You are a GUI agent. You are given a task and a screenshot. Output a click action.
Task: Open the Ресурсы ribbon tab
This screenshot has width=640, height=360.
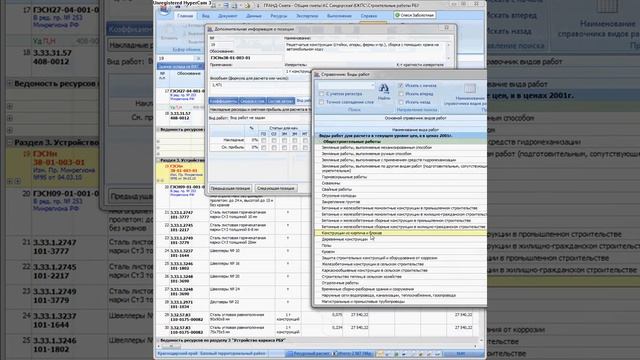[x=279, y=16]
